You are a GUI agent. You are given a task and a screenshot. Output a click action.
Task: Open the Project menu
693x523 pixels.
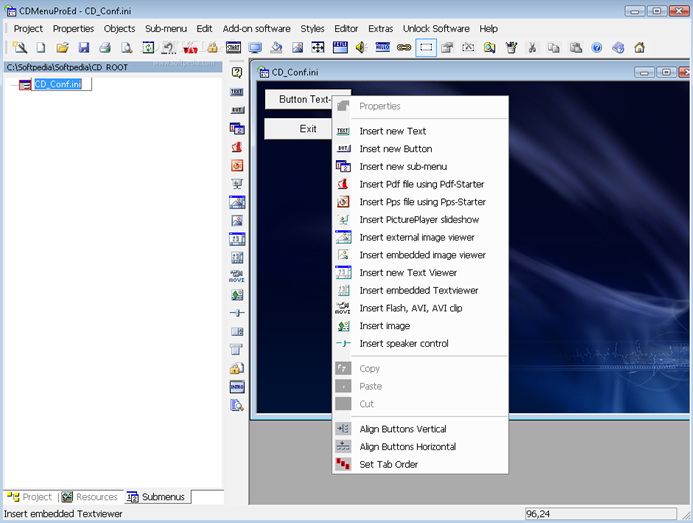click(28, 29)
